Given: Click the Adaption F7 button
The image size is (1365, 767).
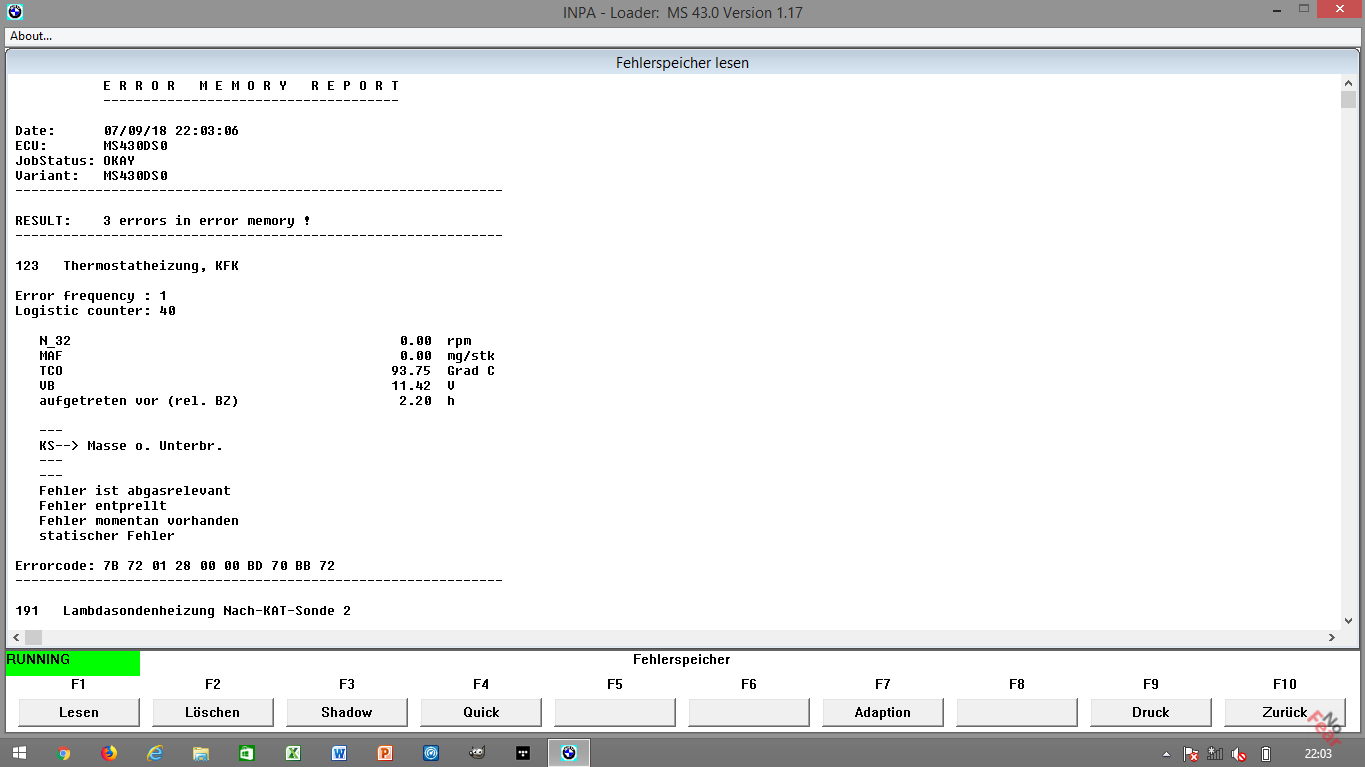Looking at the screenshot, I should point(883,712).
